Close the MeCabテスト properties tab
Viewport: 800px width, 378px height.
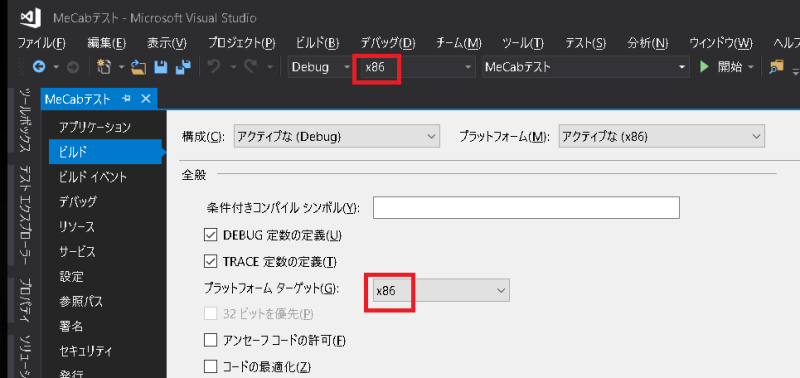click(x=146, y=99)
